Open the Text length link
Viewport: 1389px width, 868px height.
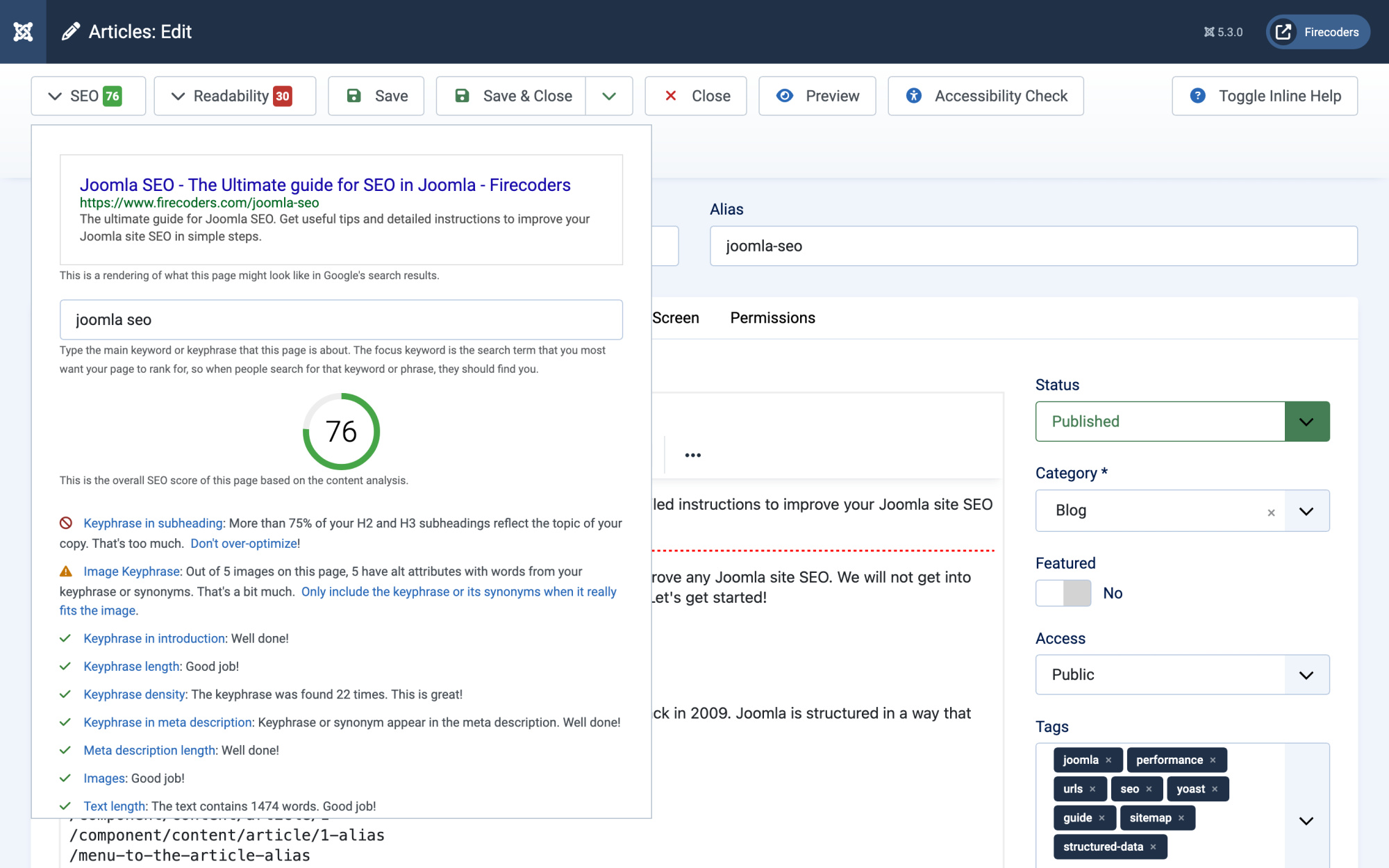[115, 806]
